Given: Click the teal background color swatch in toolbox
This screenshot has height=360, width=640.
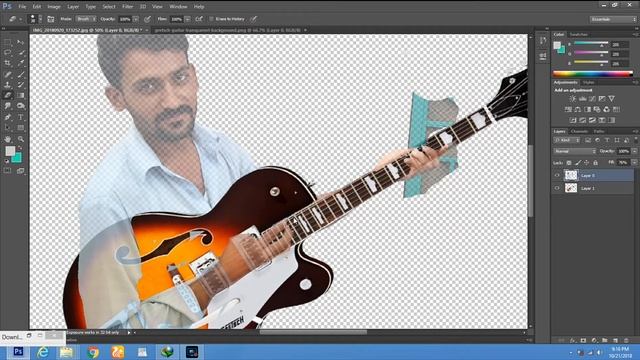Looking at the screenshot, I should click(x=18, y=158).
